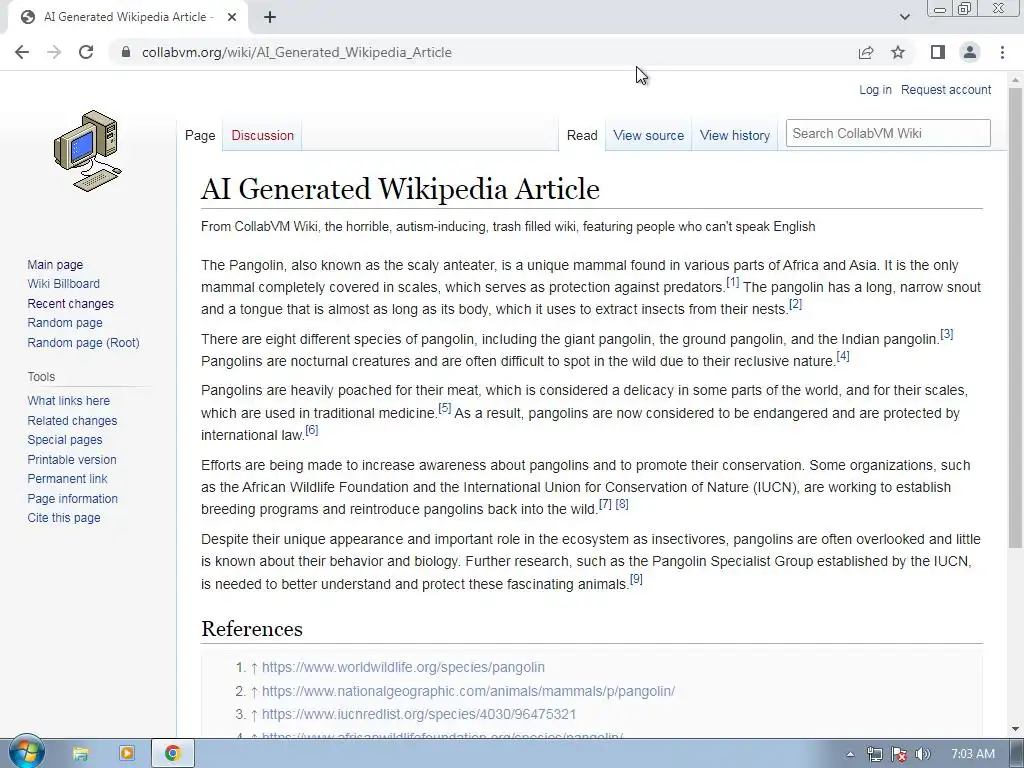1024x768 pixels.
Task: Open the worldwildlife.org pangolin reference link
Action: pyautogui.click(x=403, y=667)
